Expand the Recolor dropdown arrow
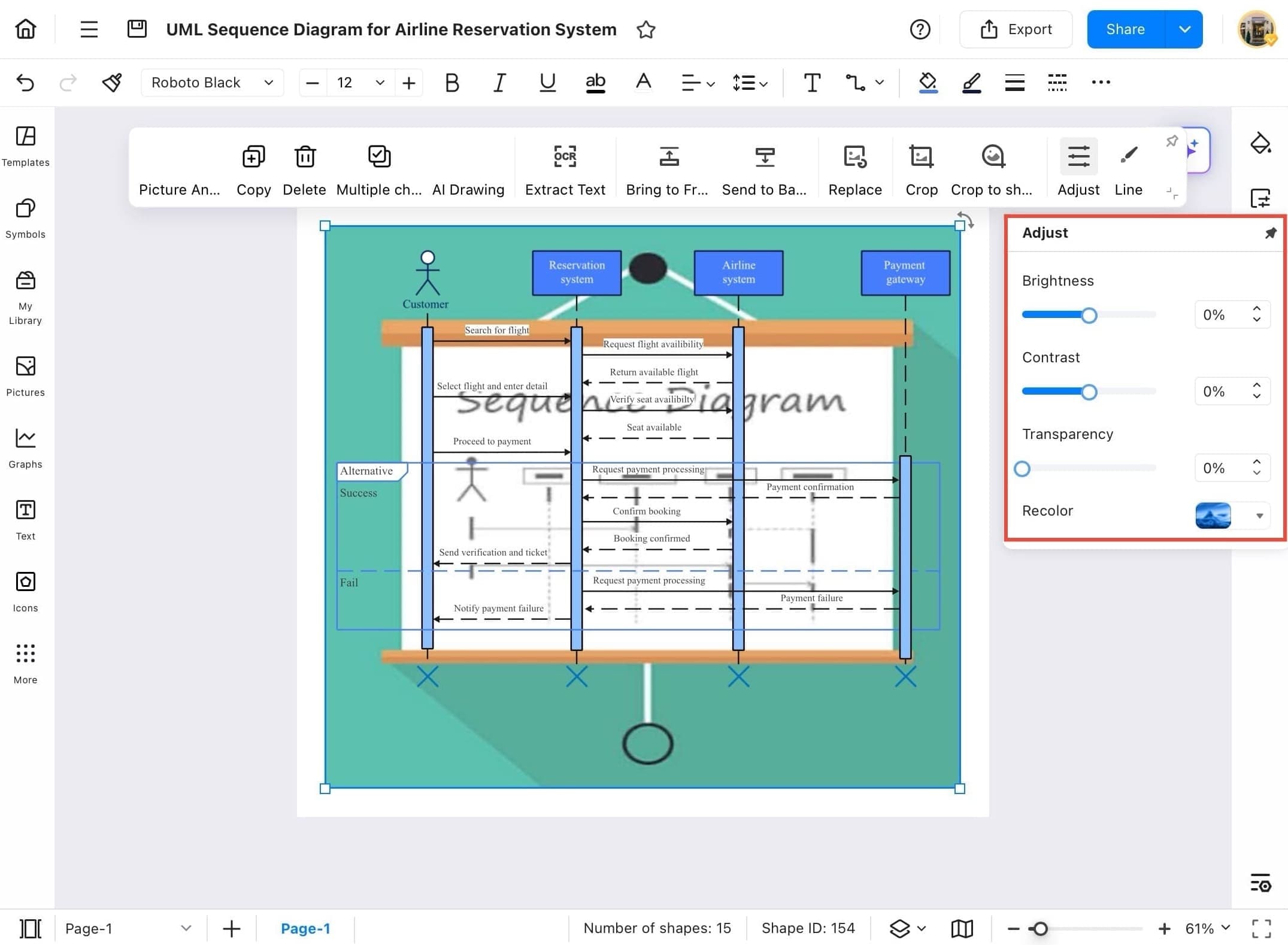This screenshot has width=1288, height=945. coord(1259,516)
